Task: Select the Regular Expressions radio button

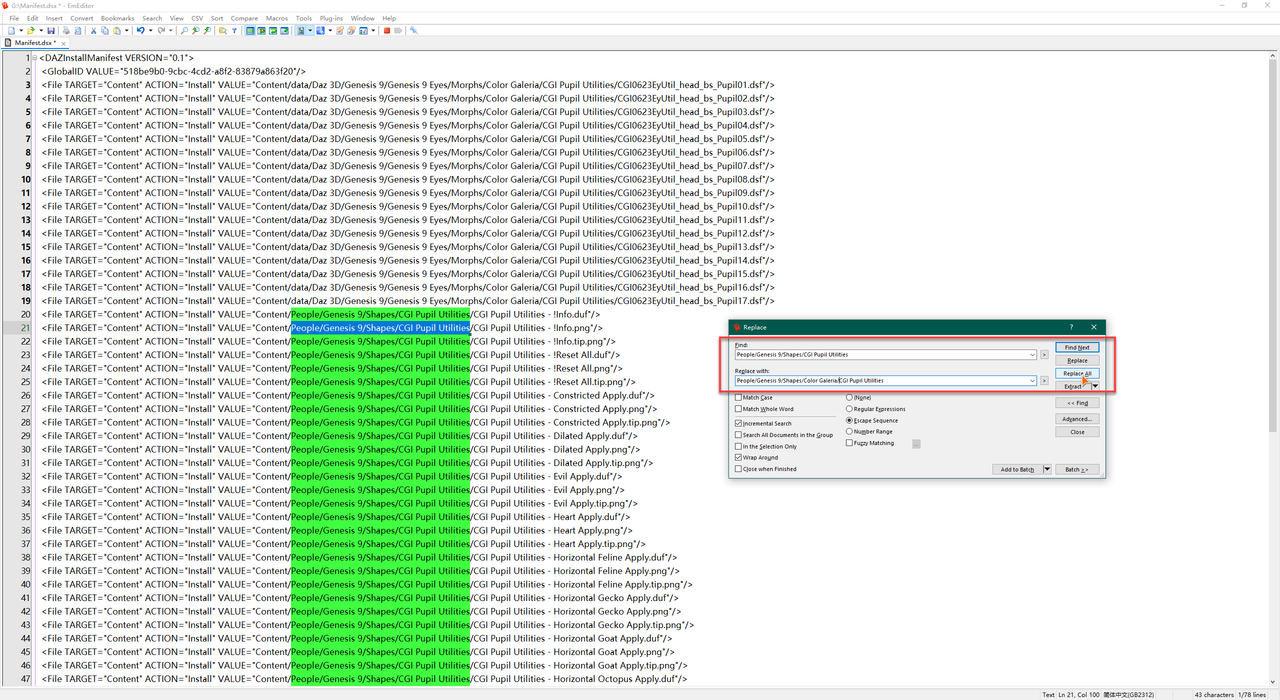Action: click(x=849, y=409)
